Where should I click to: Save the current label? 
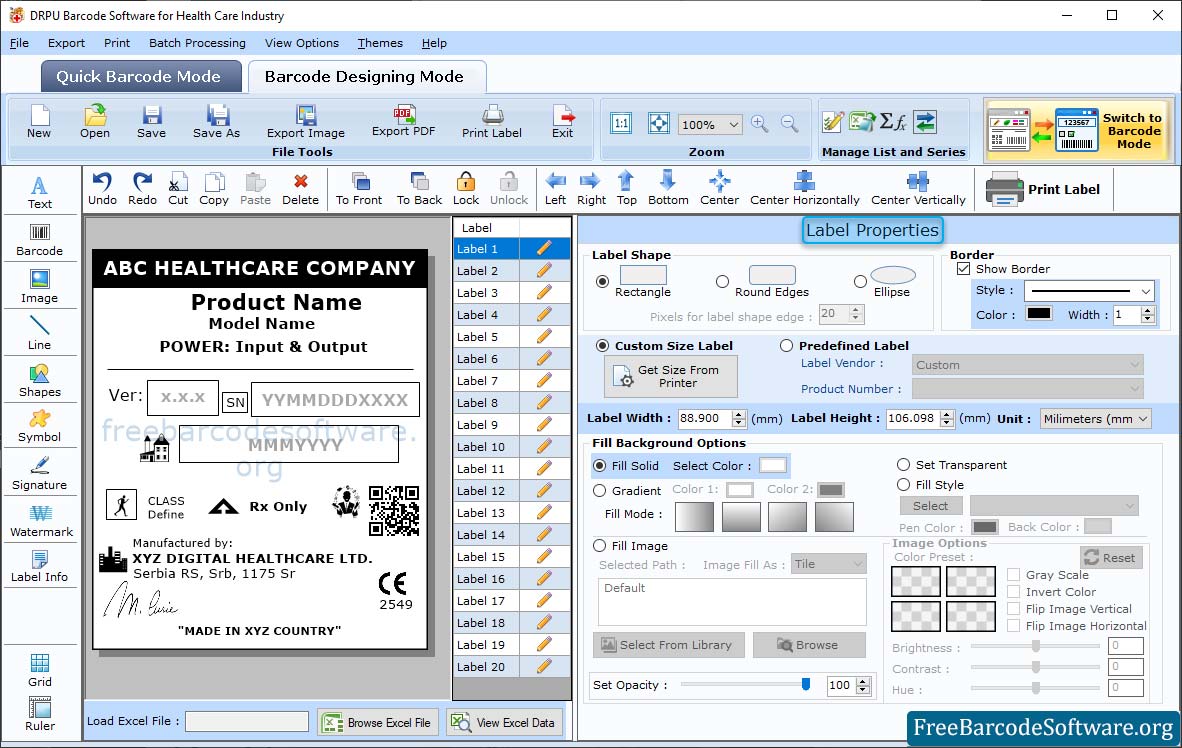click(x=152, y=122)
